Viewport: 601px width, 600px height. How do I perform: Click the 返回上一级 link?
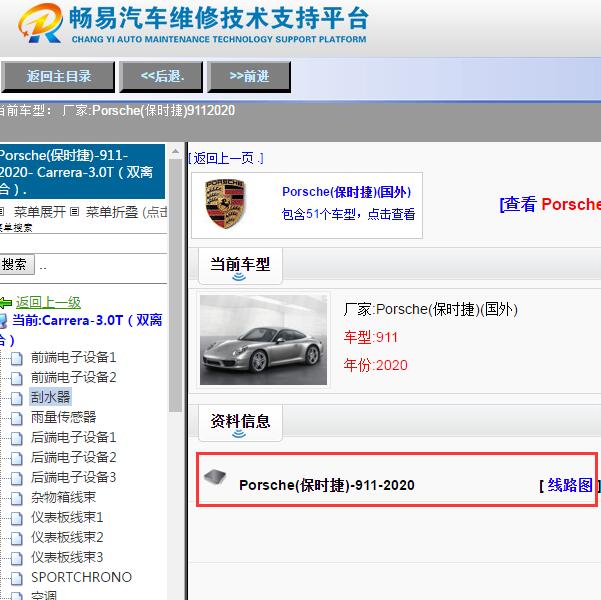pyautogui.click(x=48, y=302)
